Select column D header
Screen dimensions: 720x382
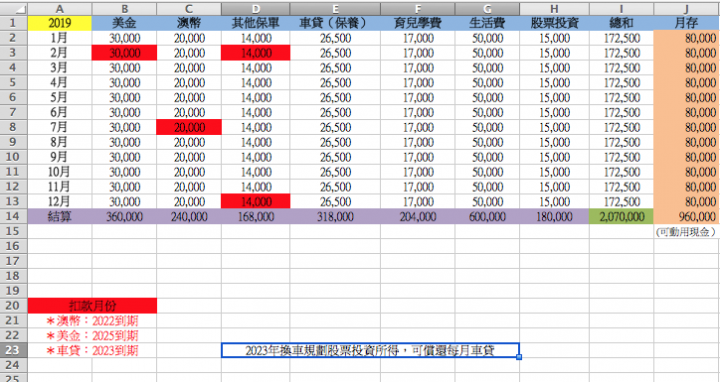pyautogui.click(x=256, y=9)
